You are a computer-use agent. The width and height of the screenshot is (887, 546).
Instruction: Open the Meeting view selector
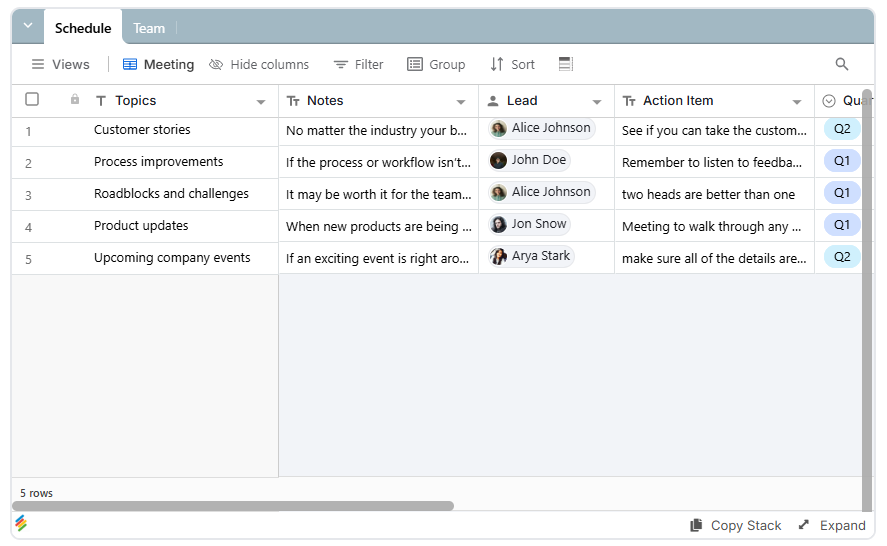[x=158, y=65]
